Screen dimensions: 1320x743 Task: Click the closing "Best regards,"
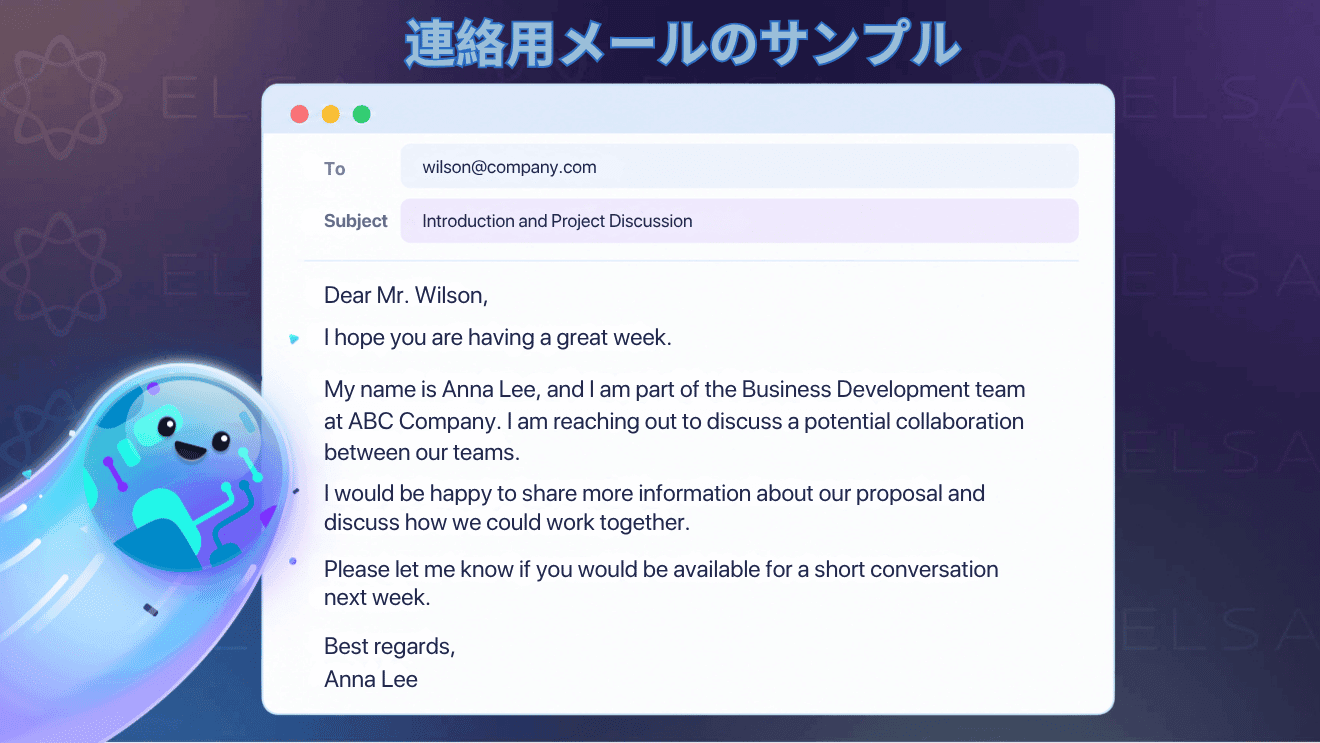pos(390,647)
